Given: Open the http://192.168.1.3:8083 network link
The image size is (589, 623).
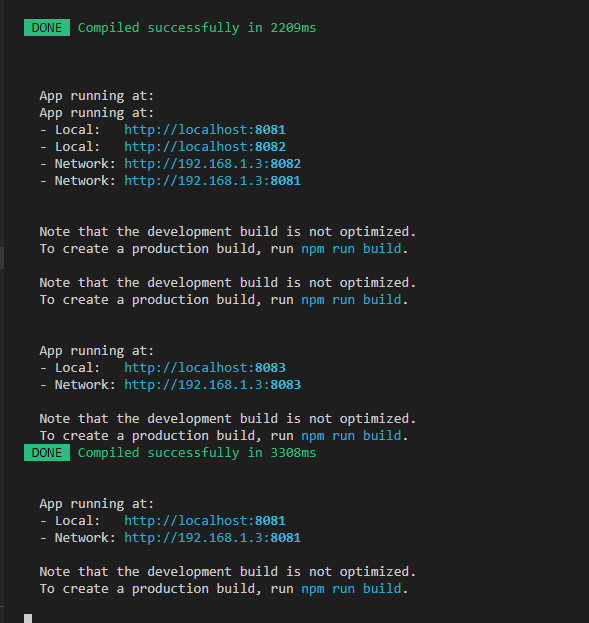Looking at the screenshot, I should 212,385.
